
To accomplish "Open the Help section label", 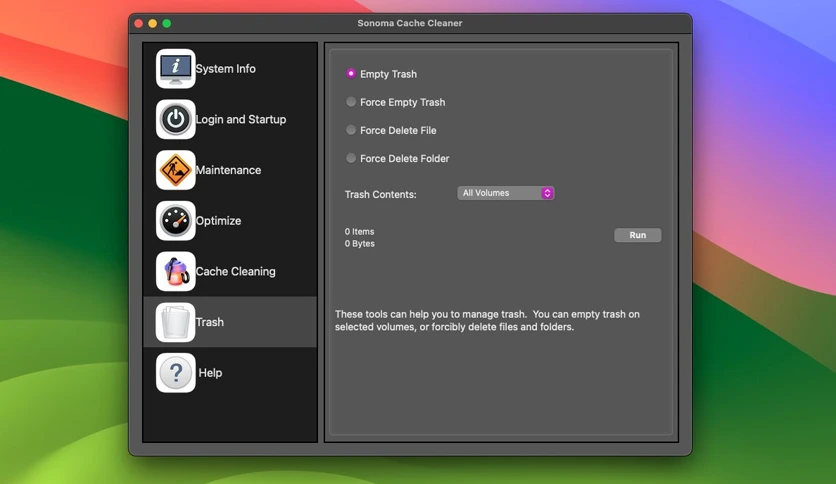I will (210, 373).
